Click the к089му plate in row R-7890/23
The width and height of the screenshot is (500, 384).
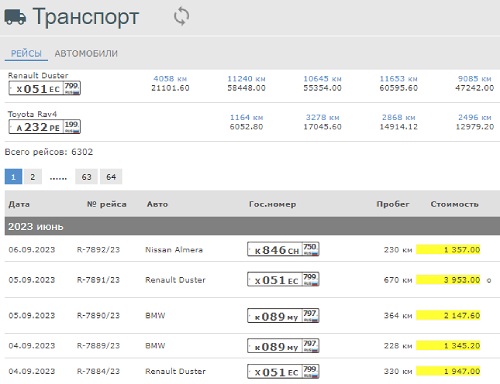tap(283, 315)
